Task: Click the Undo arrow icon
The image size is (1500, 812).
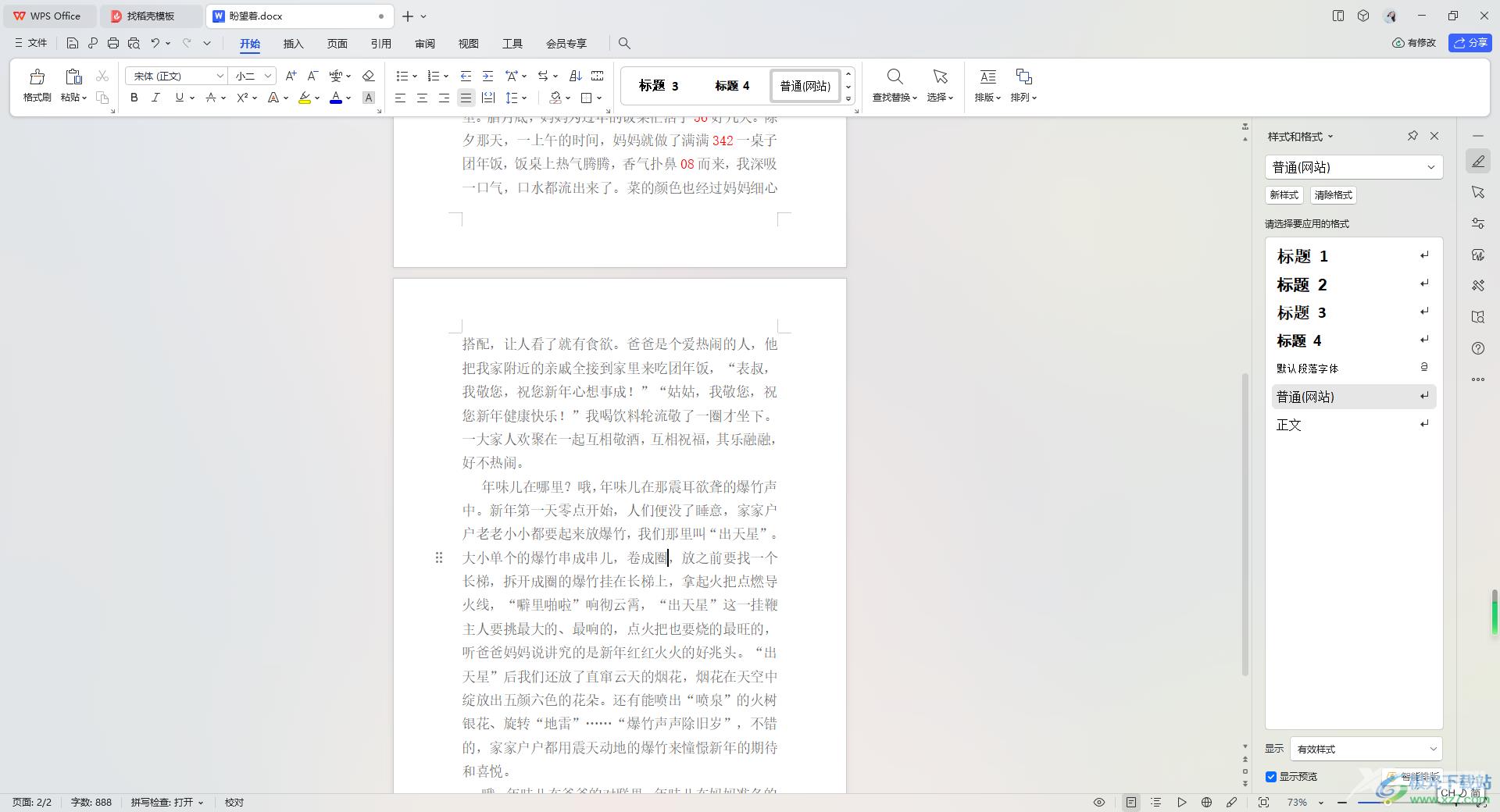Action: click(155, 44)
